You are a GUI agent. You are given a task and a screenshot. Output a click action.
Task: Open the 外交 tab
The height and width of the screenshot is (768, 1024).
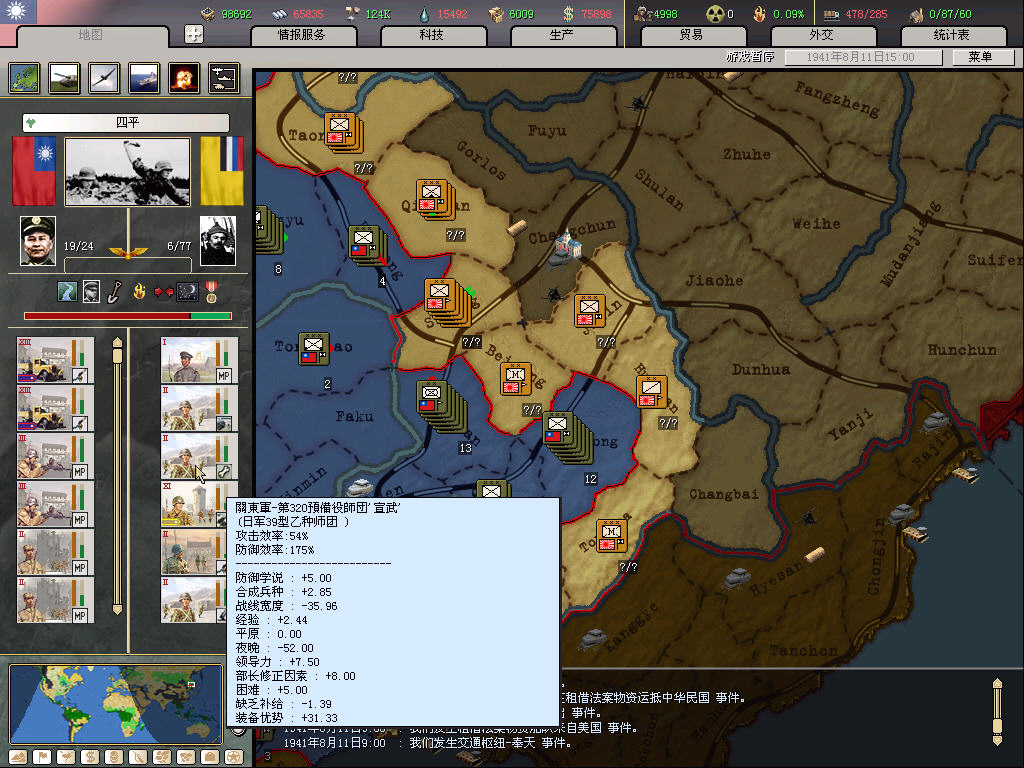[x=822, y=35]
